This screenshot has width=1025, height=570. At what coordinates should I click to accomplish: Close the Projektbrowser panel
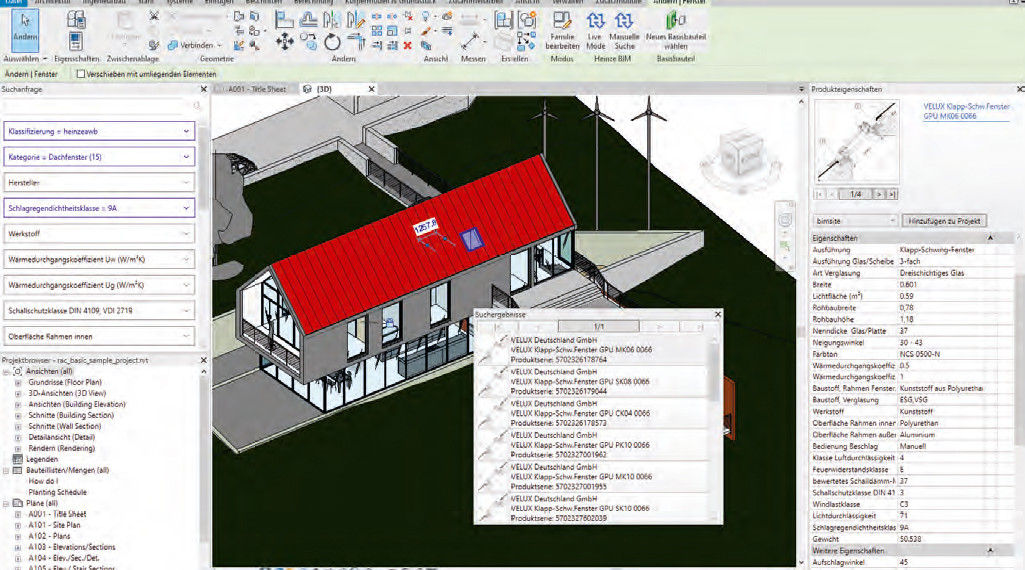(203, 360)
